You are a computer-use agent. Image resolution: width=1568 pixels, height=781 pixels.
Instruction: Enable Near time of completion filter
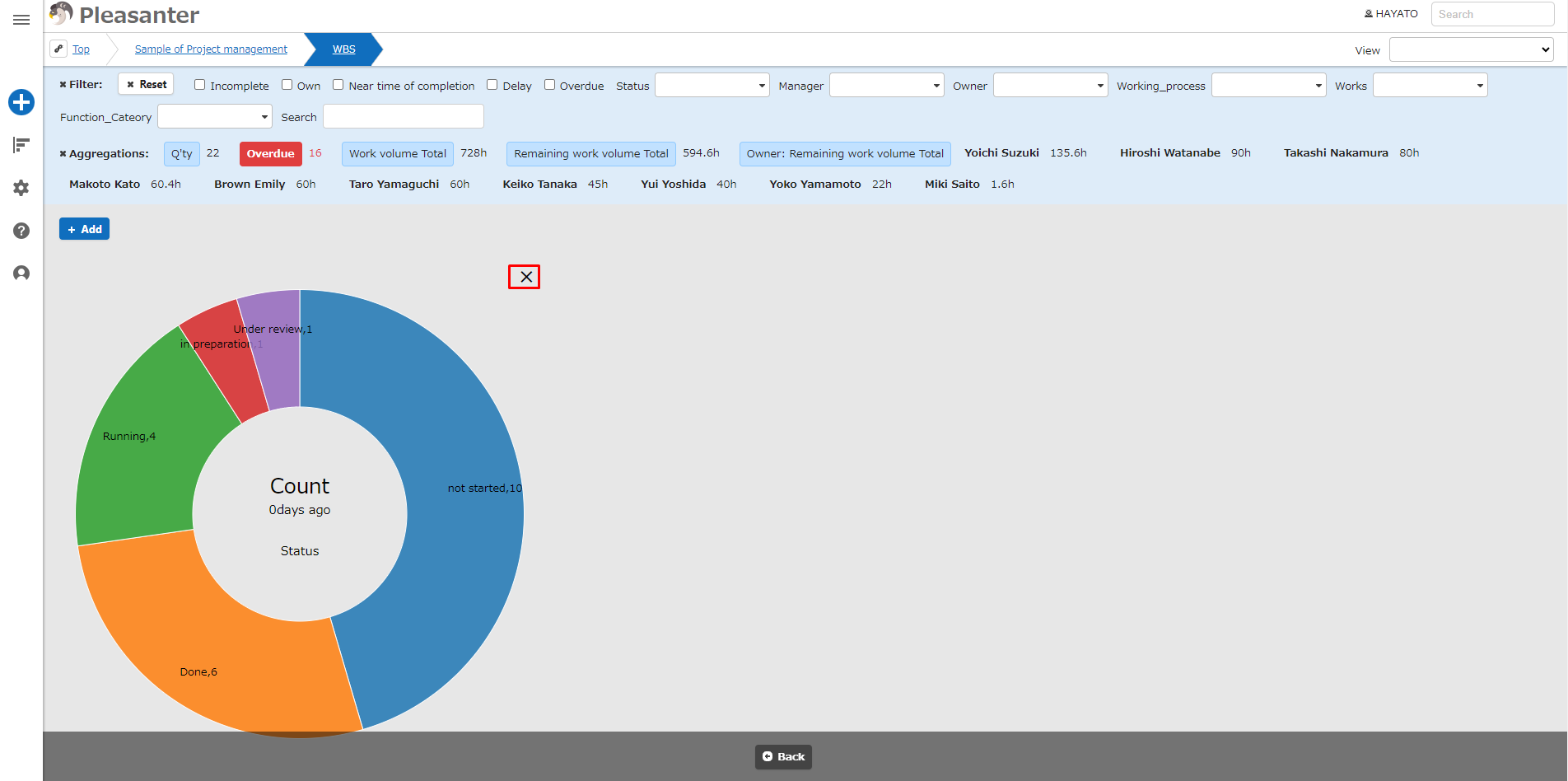click(338, 85)
